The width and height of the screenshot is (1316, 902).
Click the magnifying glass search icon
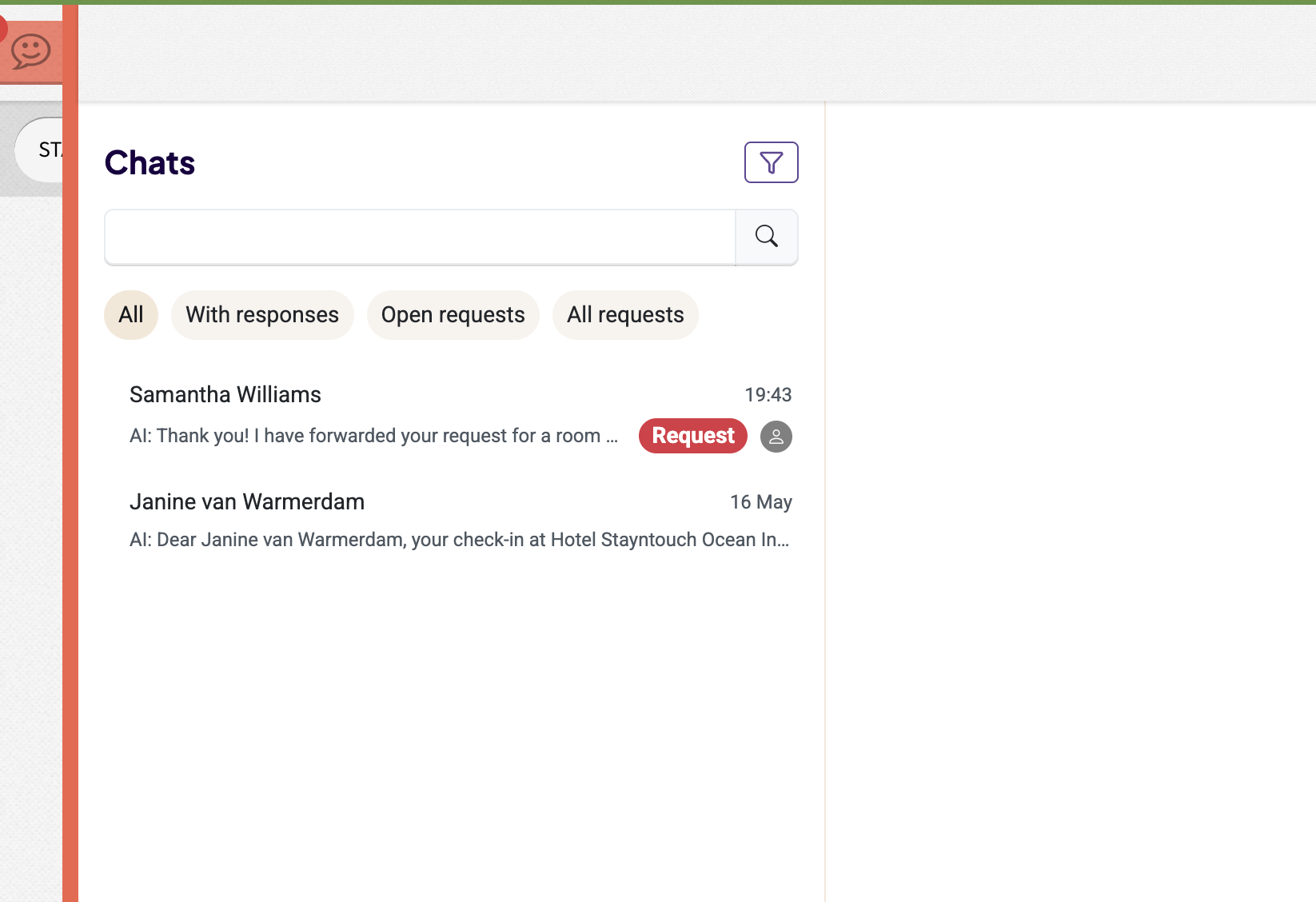click(x=766, y=237)
